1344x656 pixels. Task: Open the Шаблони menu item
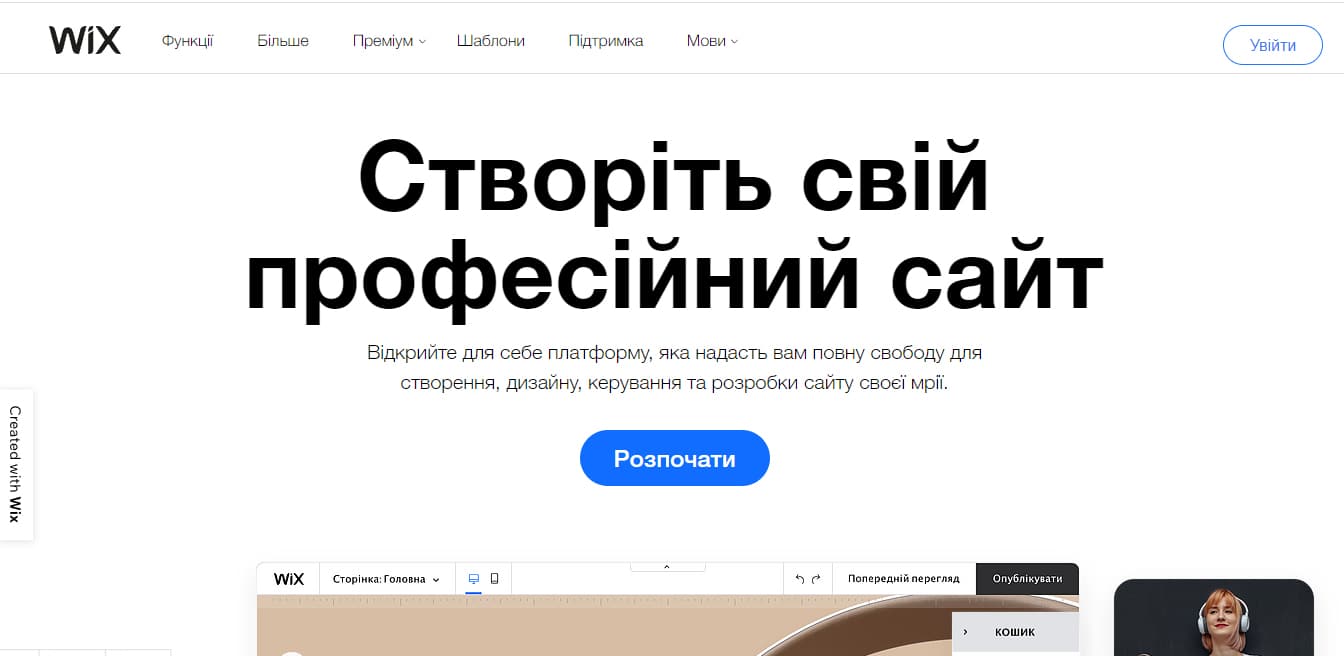click(x=491, y=41)
